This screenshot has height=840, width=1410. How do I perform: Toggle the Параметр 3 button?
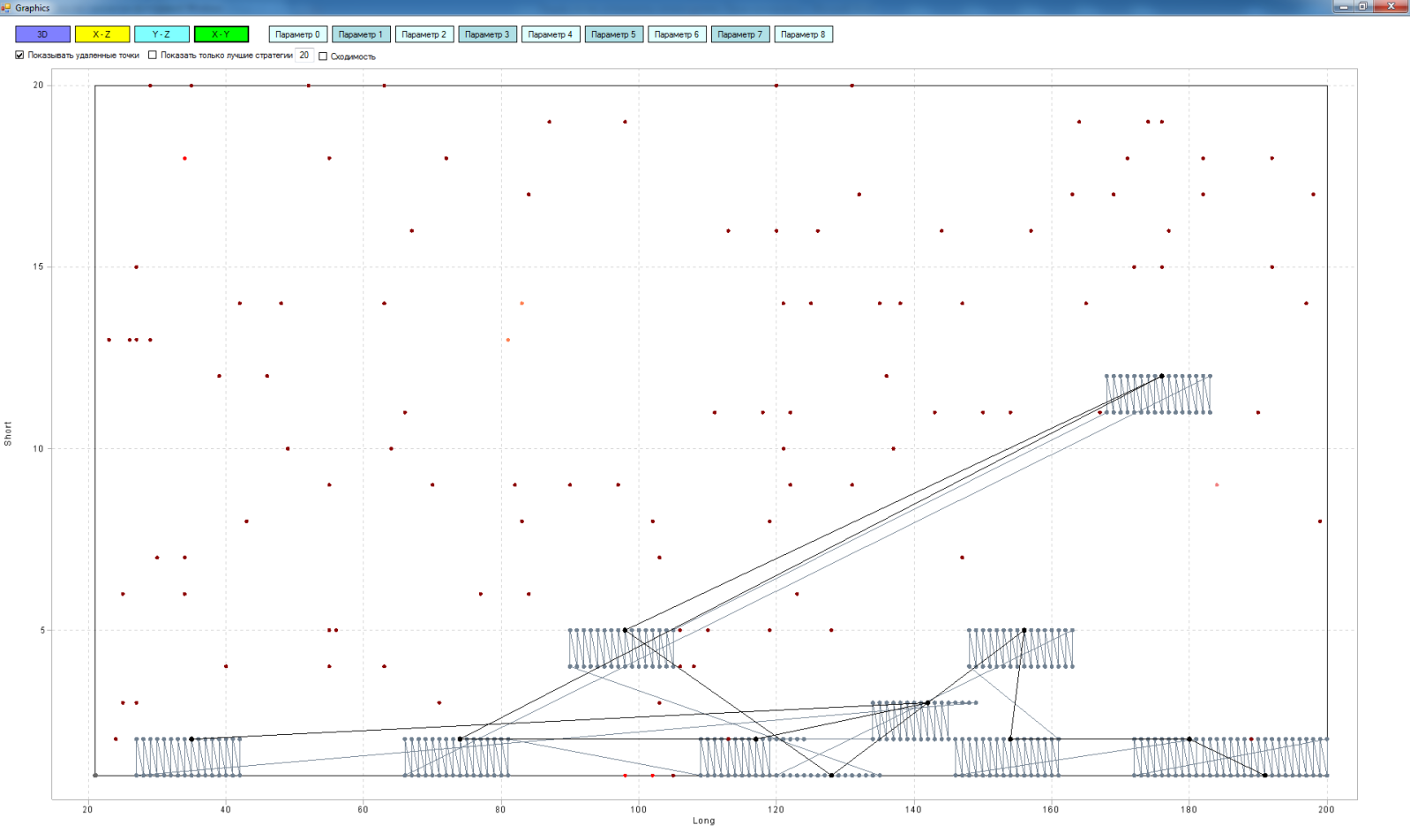[x=487, y=34]
